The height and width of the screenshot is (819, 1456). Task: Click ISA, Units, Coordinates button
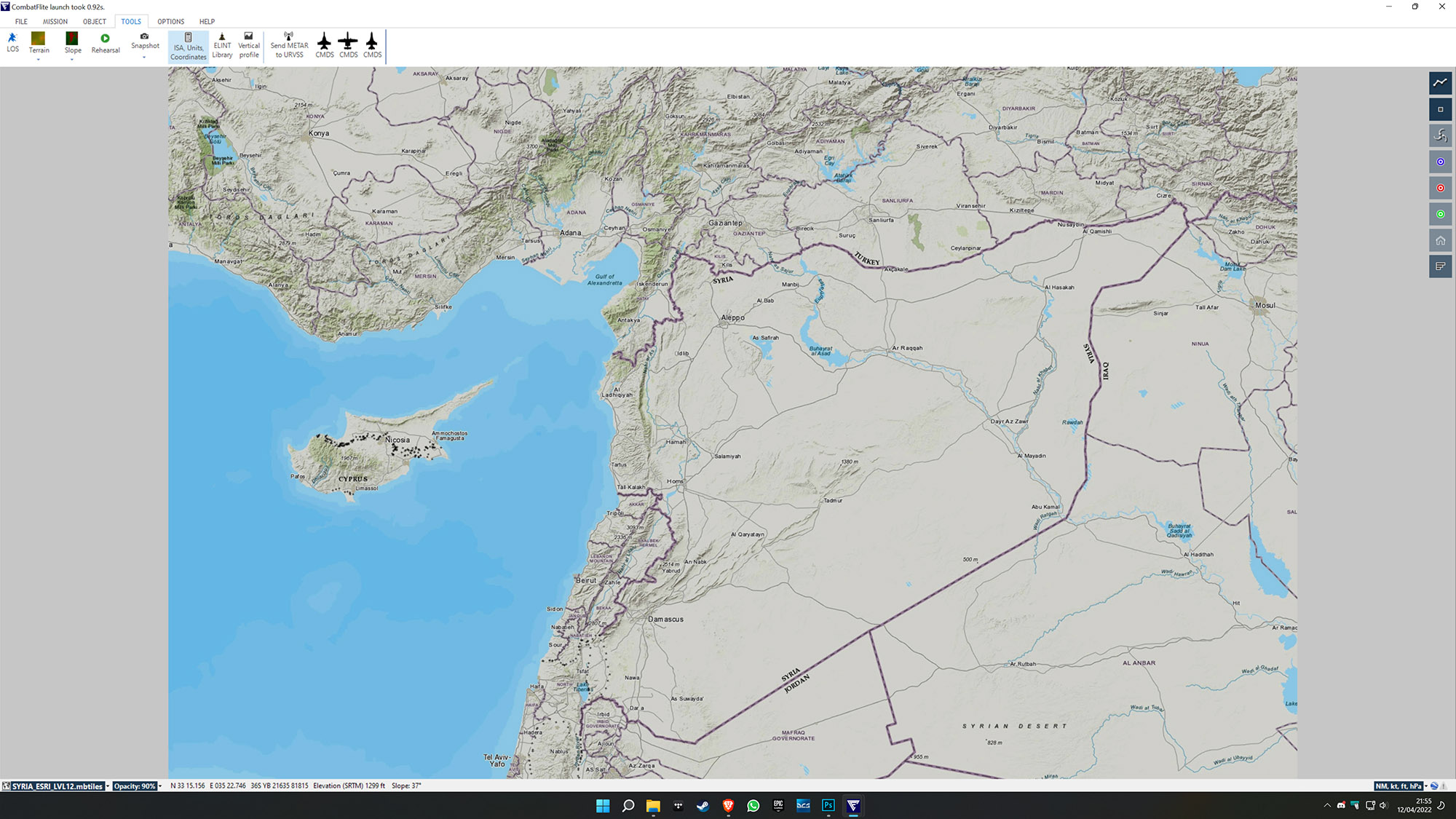189,47
